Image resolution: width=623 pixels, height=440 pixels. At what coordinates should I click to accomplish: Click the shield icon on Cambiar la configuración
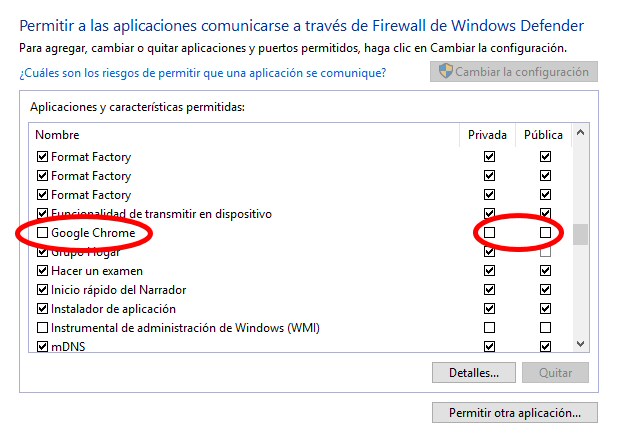tap(446, 72)
